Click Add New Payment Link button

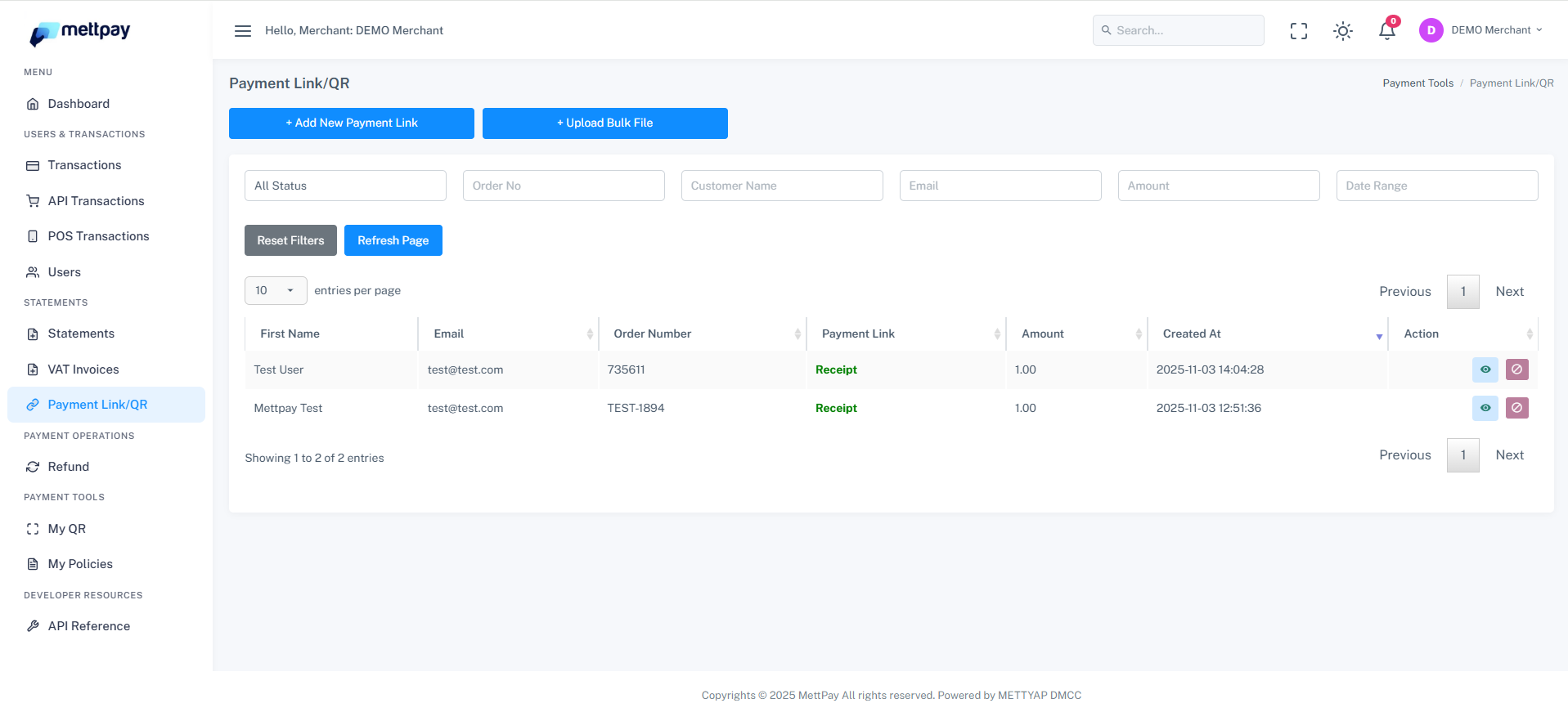tap(352, 123)
